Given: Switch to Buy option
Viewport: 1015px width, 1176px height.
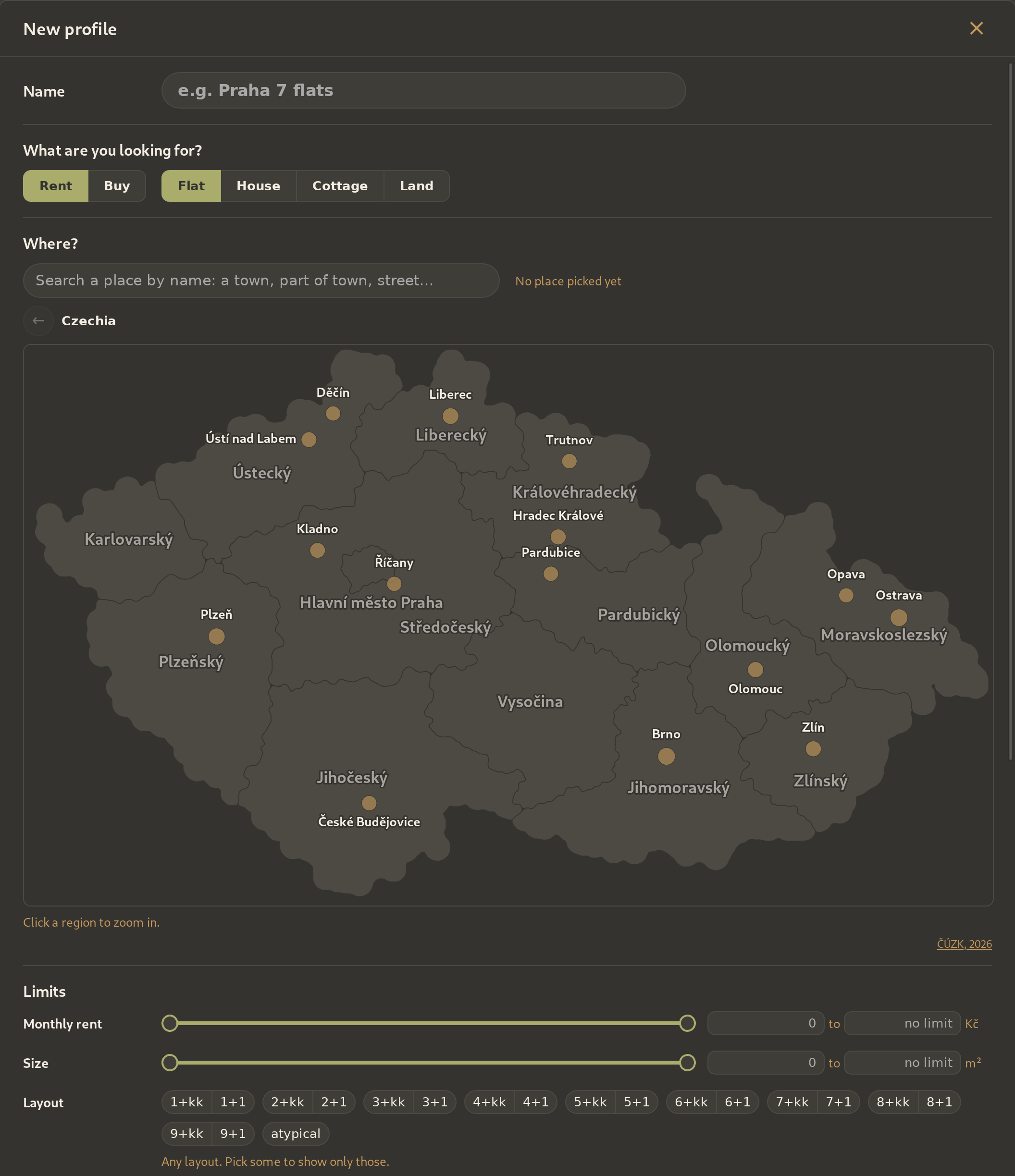Looking at the screenshot, I should point(117,185).
